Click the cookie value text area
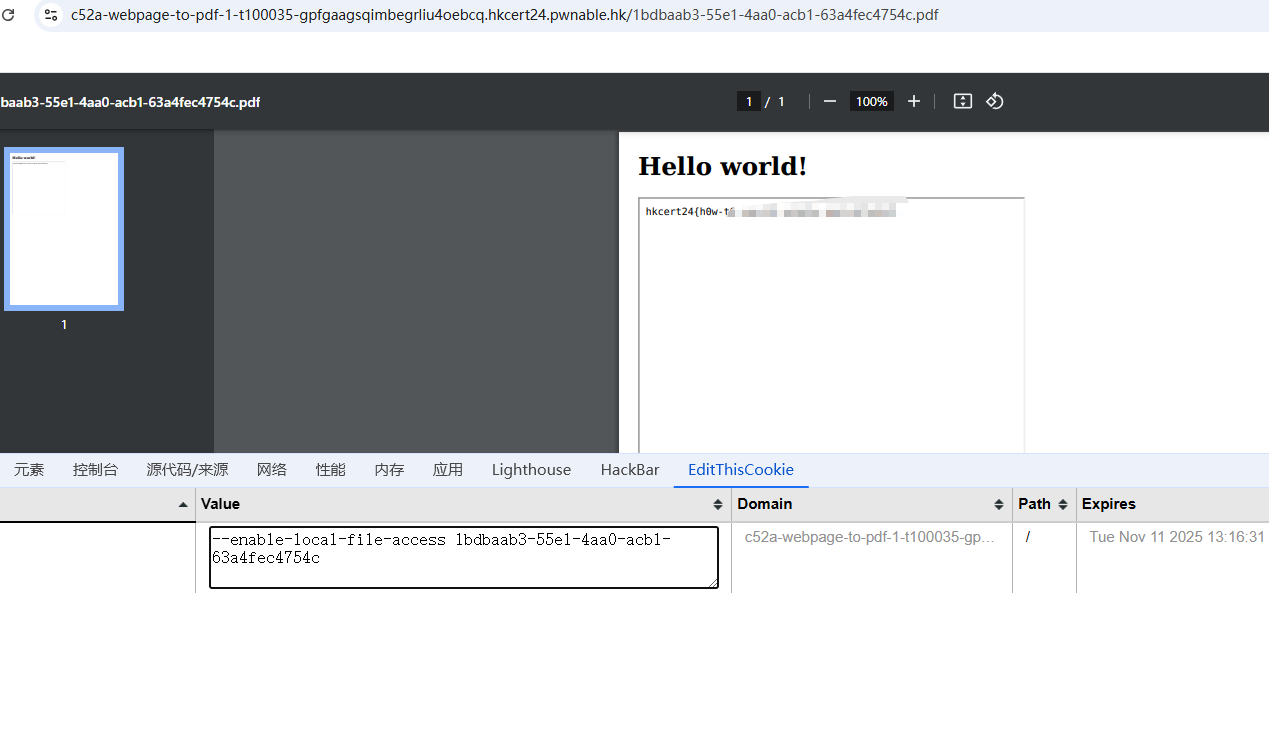 [x=463, y=557]
